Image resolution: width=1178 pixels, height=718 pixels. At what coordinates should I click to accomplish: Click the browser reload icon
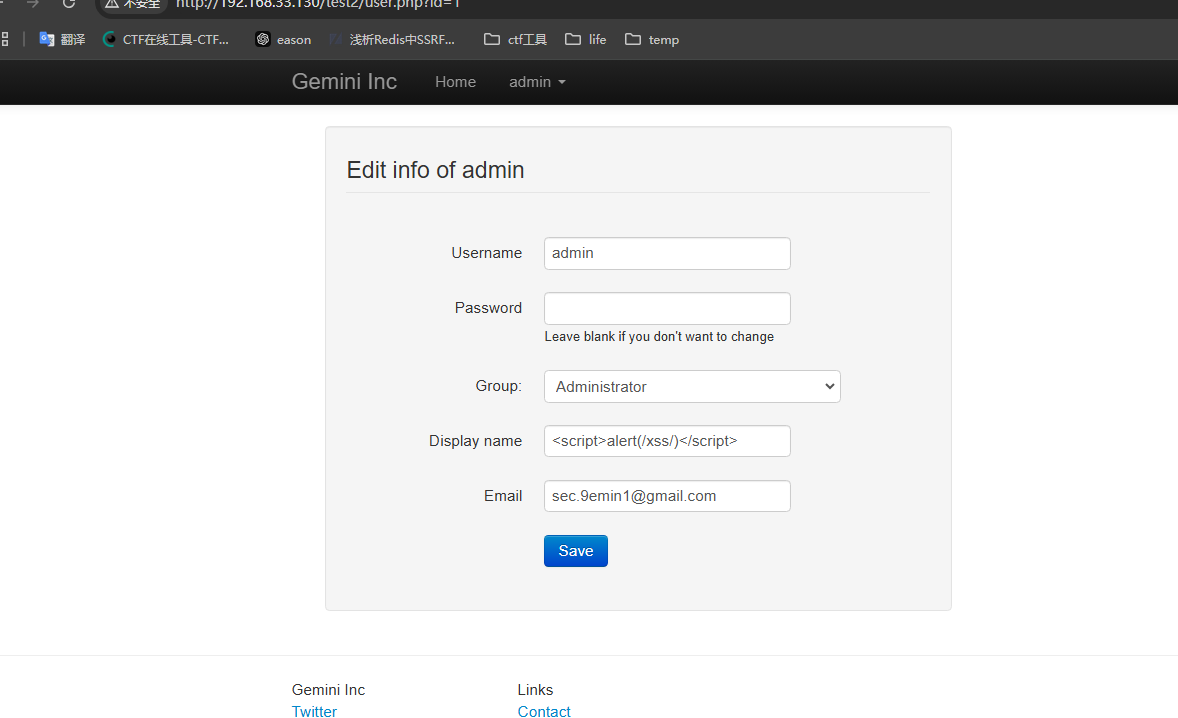click(x=69, y=3)
